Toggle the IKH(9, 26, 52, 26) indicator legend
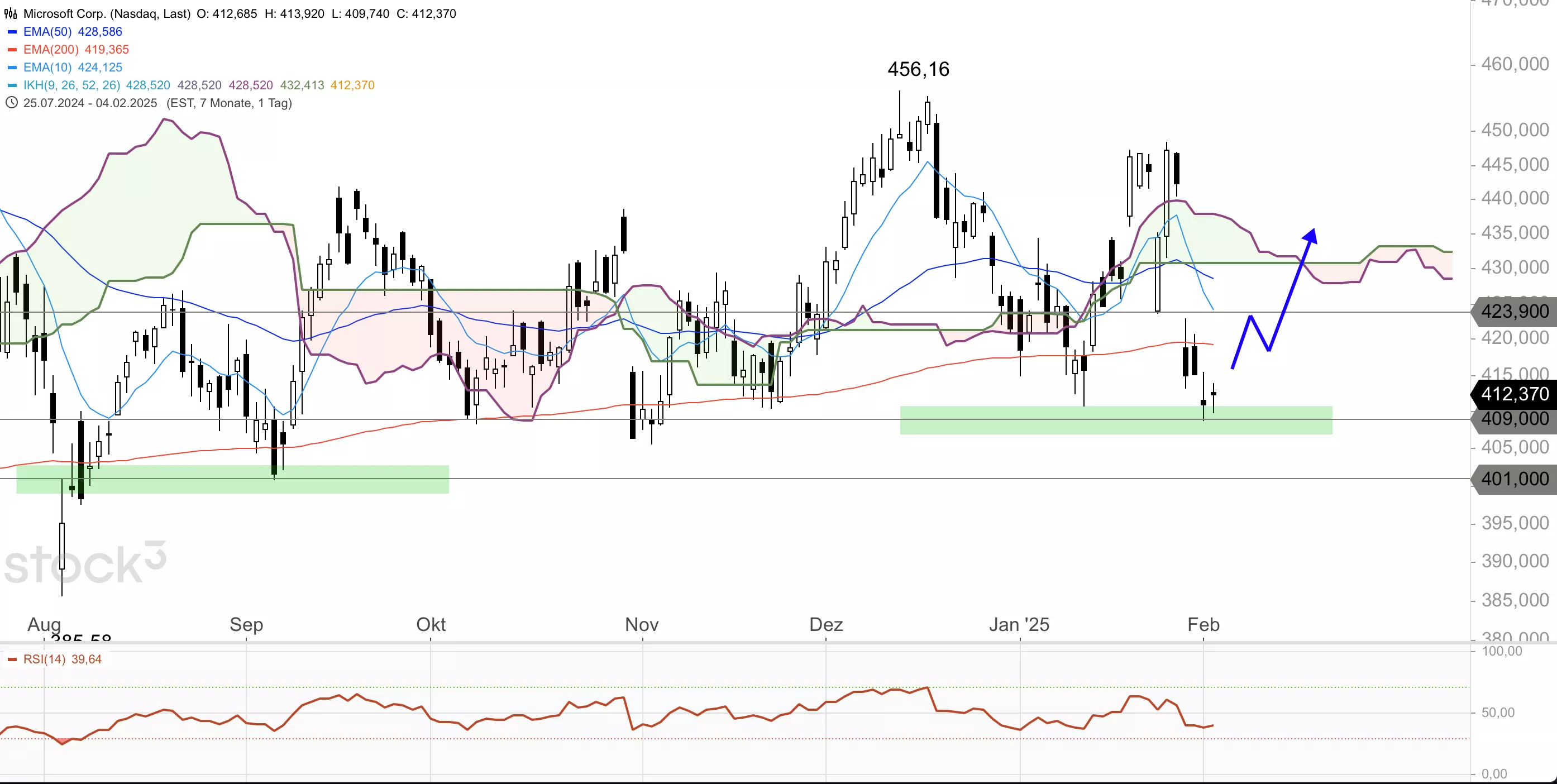The image size is (1557, 784). [71, 85]
